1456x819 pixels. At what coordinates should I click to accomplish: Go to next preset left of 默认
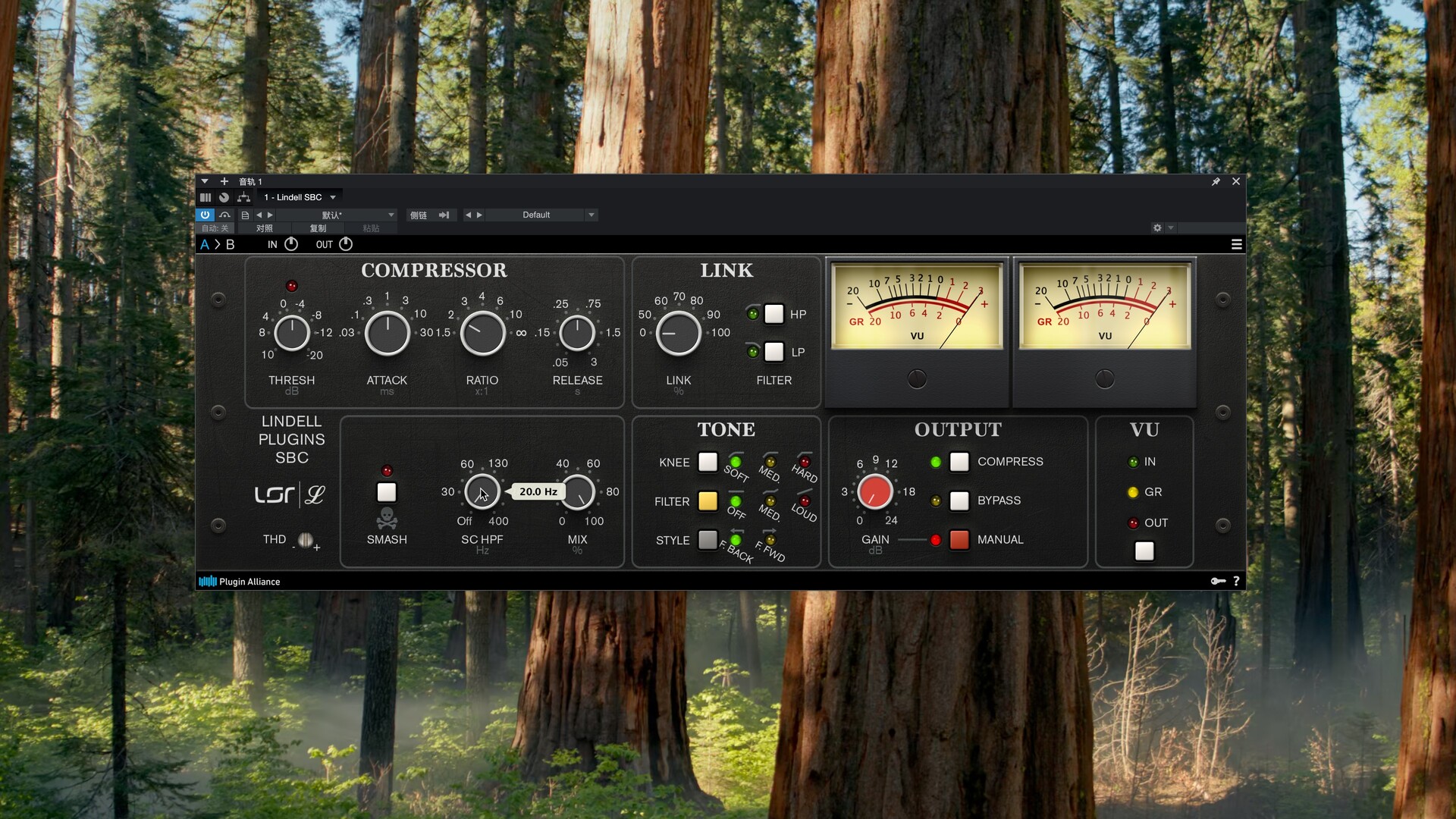(x=270, y=215)
